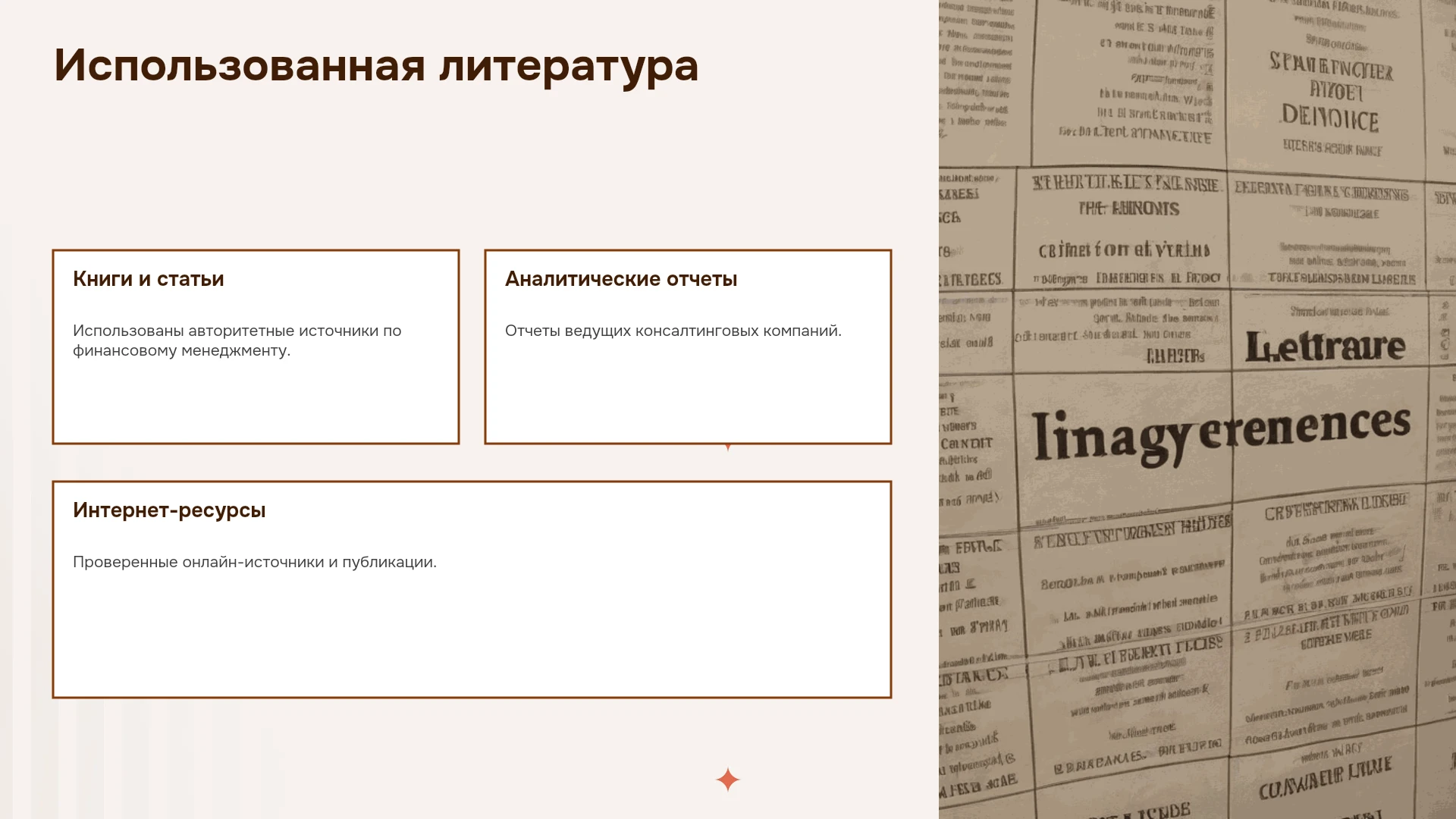Click the Аналитические отчеты card heading

621,279
